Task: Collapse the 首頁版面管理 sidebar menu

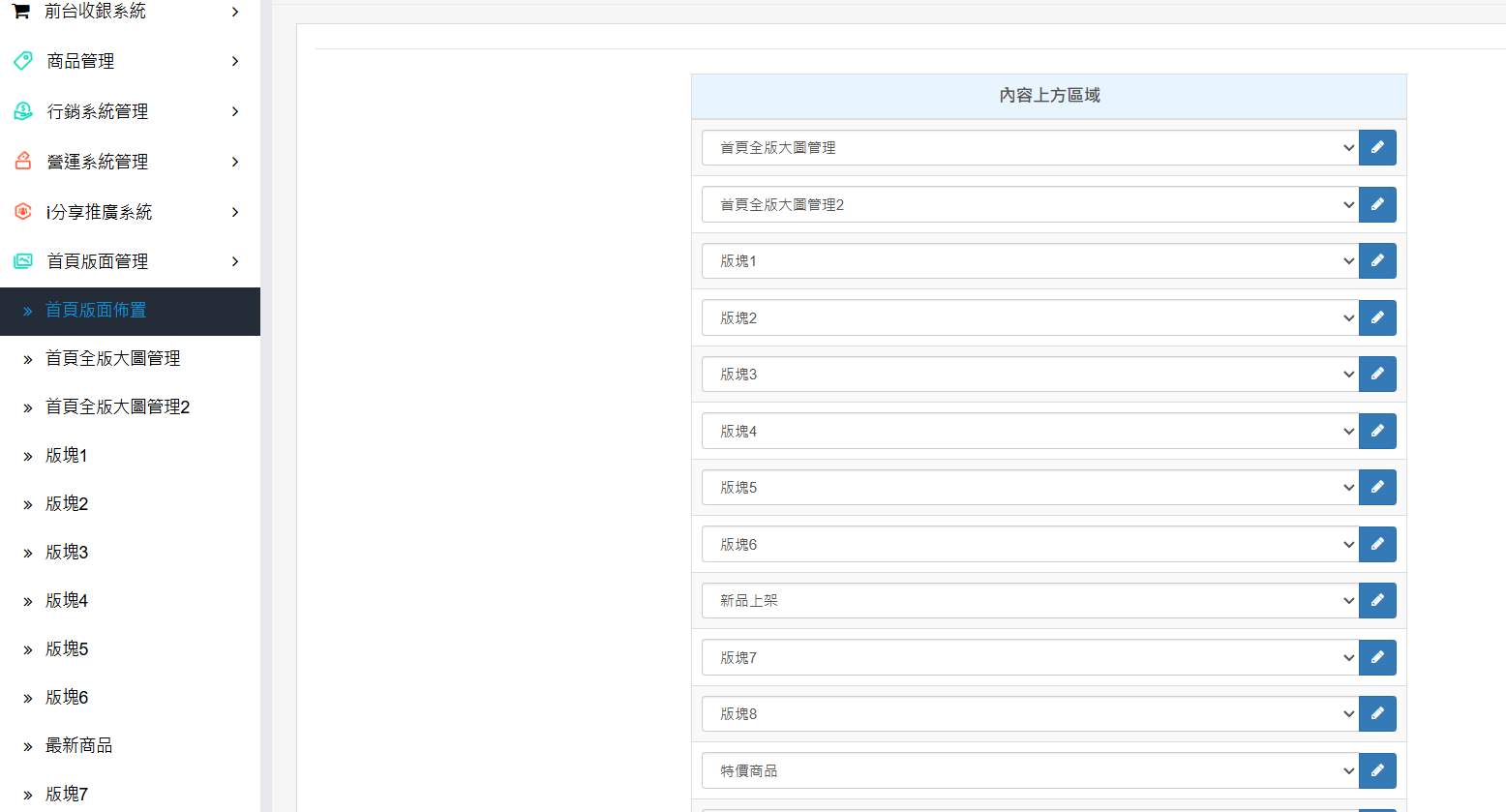Action: coord(130,261)
